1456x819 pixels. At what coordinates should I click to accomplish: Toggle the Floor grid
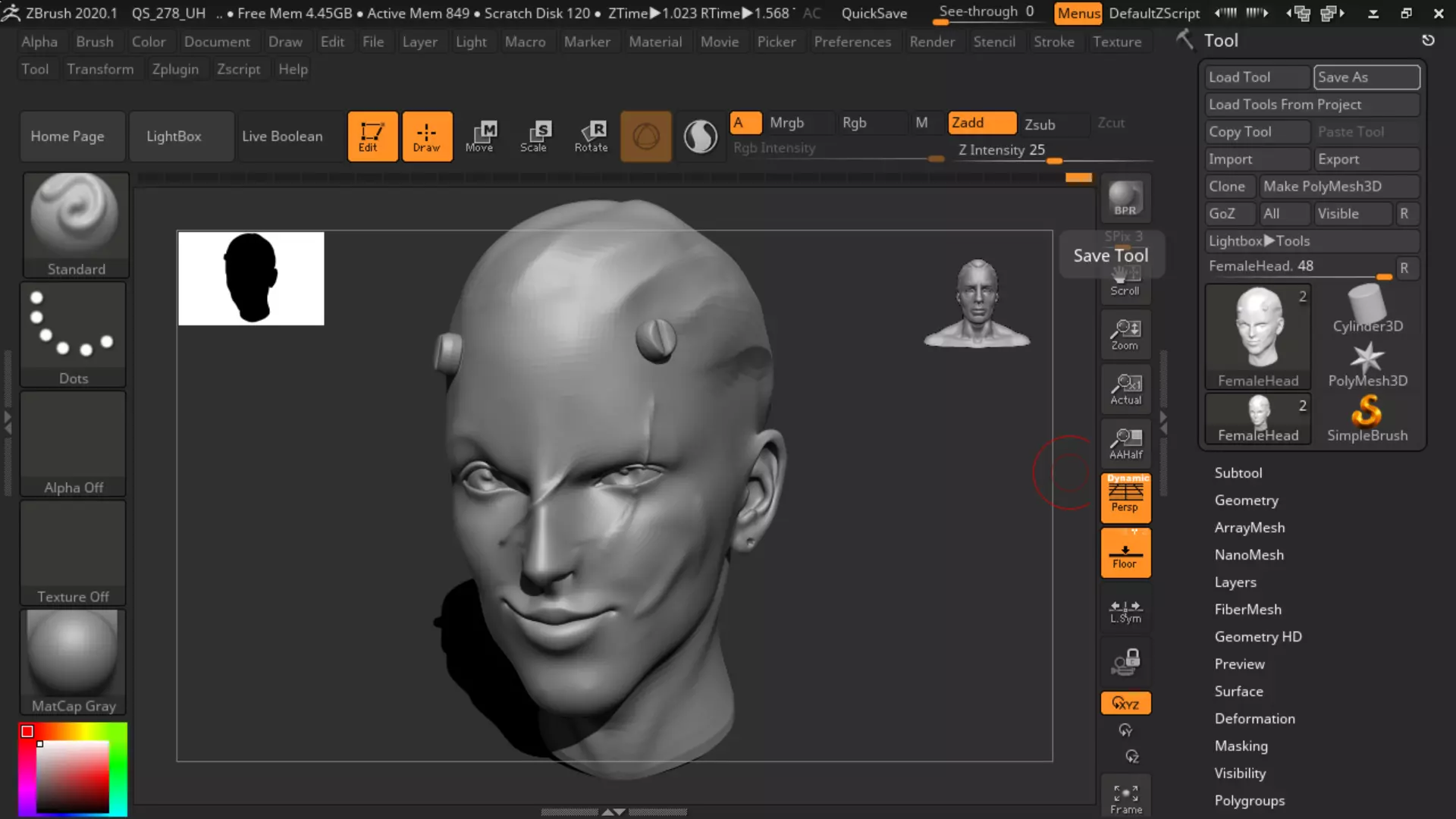[1125, 554]
